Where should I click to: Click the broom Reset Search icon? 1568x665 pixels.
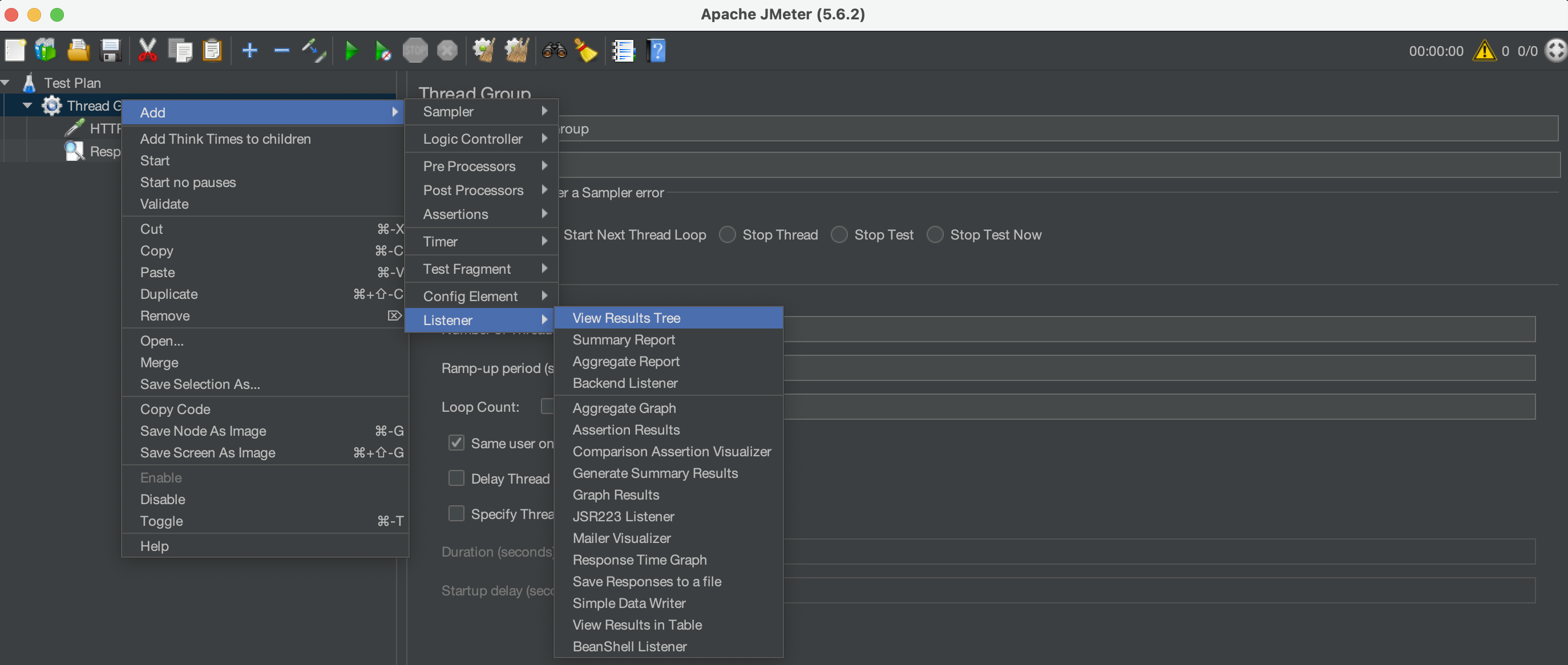click(x=585, y=51)
